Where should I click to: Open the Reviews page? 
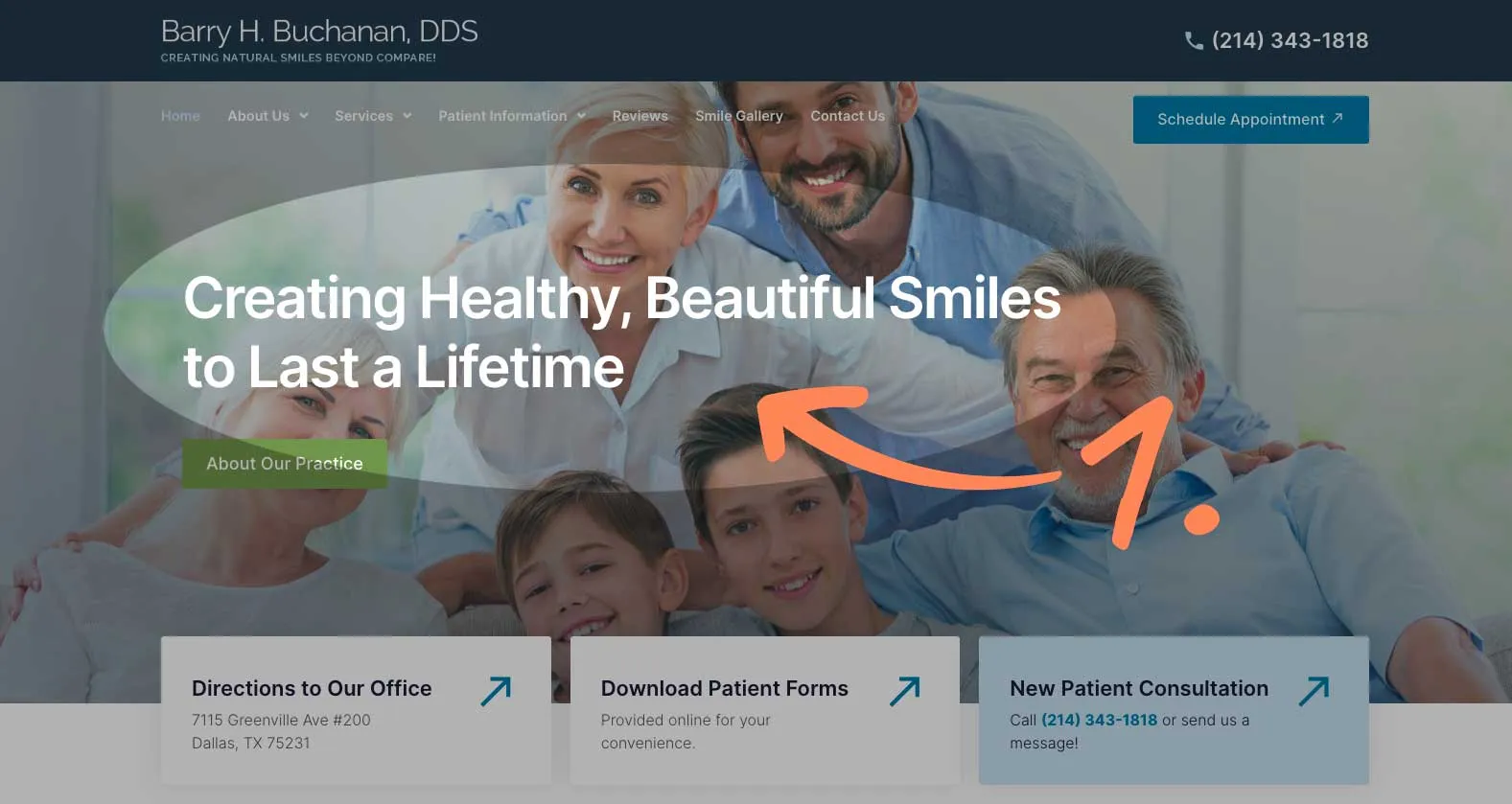pyautogui.click(x=640, y=116)
